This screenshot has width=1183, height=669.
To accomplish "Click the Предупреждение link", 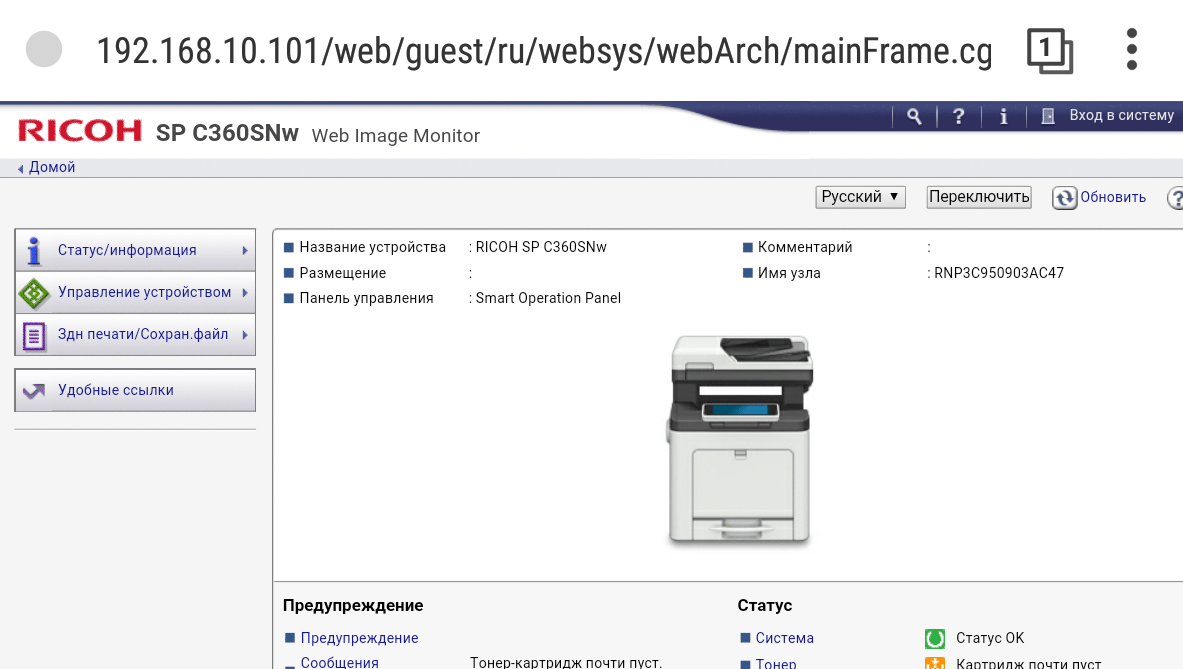I will 359,638.
